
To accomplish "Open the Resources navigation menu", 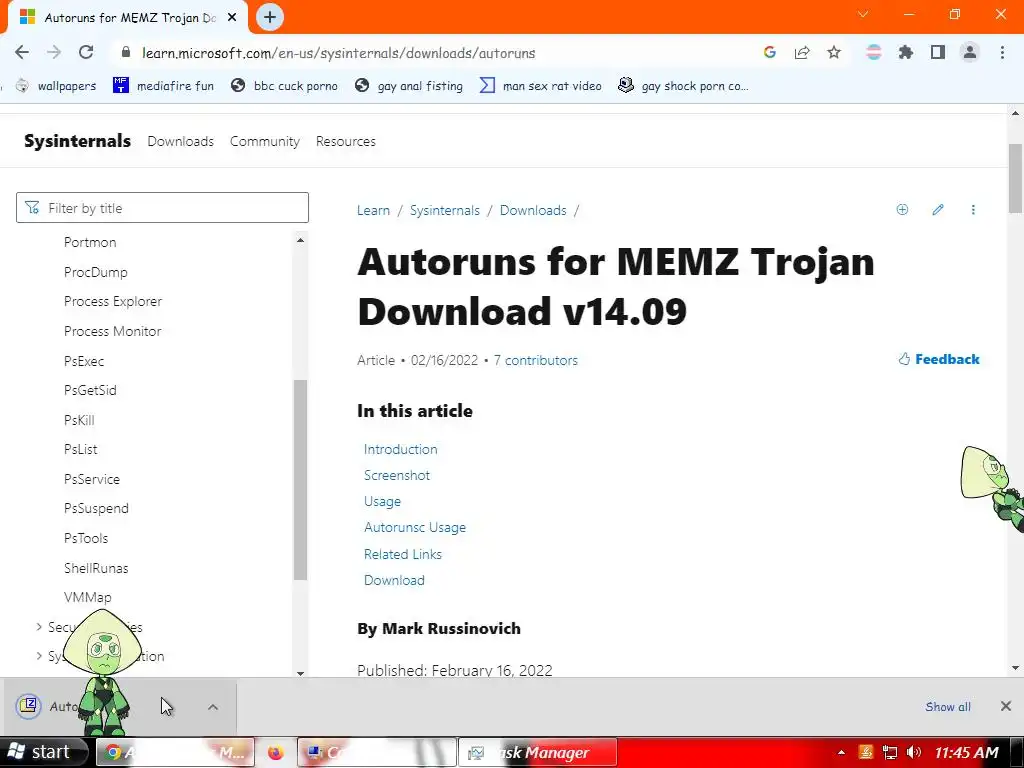I will (x=346, y=141).
